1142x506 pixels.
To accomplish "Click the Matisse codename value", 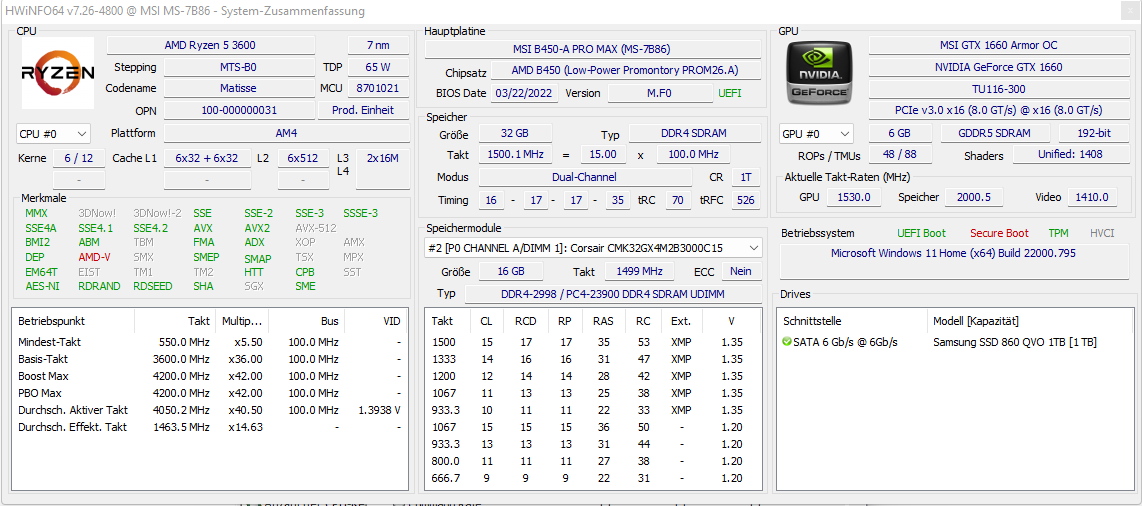I will click(x=239, y=88).
